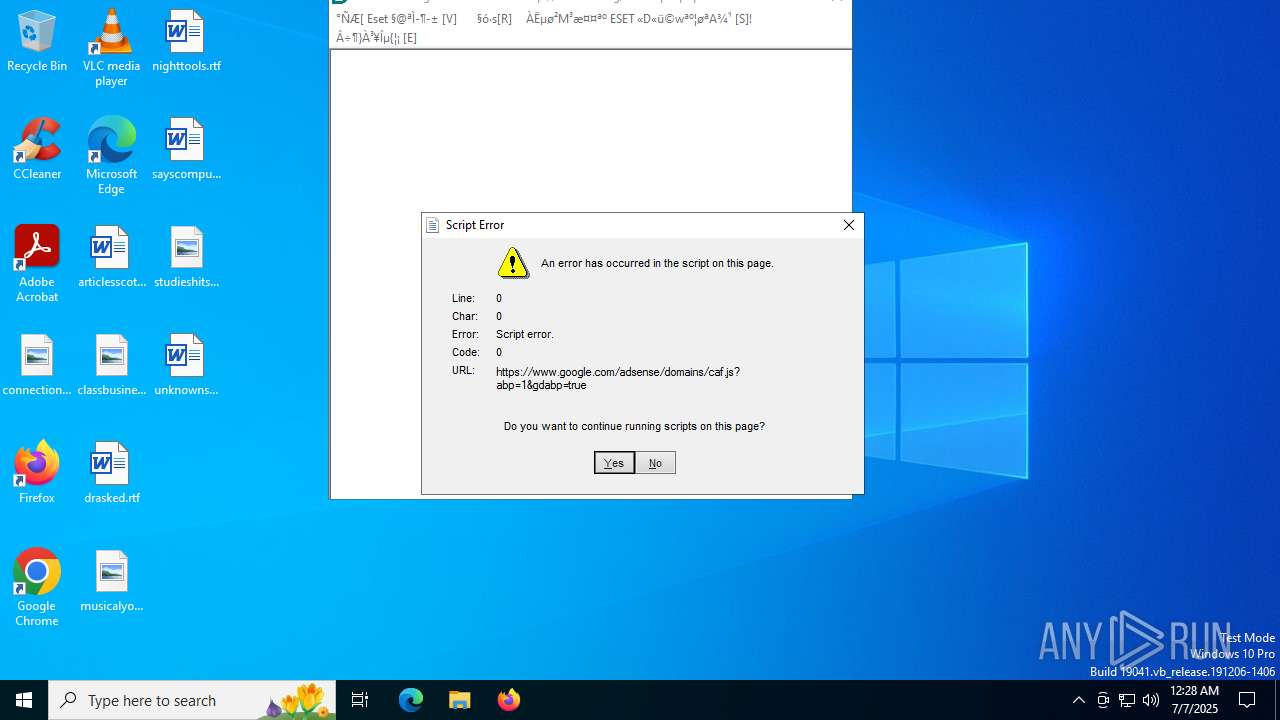Open the volume control tray icon
This screenshot has width=1280, height=720.
tap(1151, 700)
